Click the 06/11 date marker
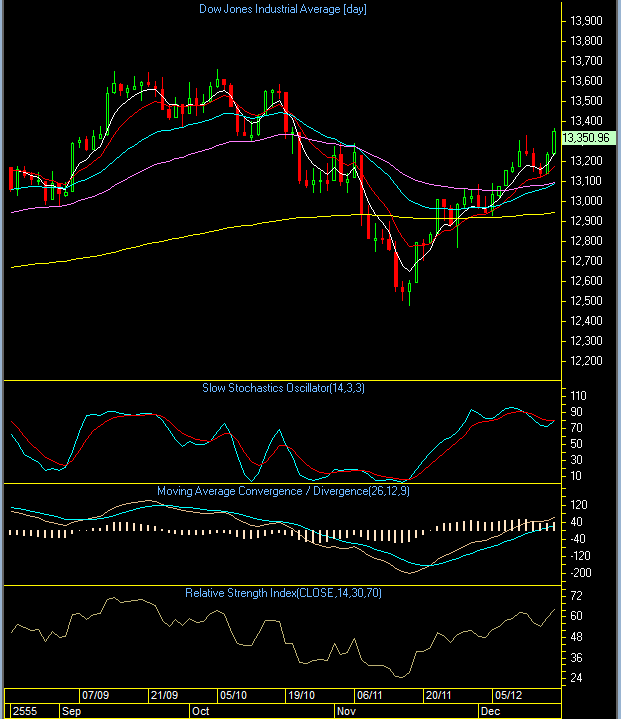 [x=370, y=695]
